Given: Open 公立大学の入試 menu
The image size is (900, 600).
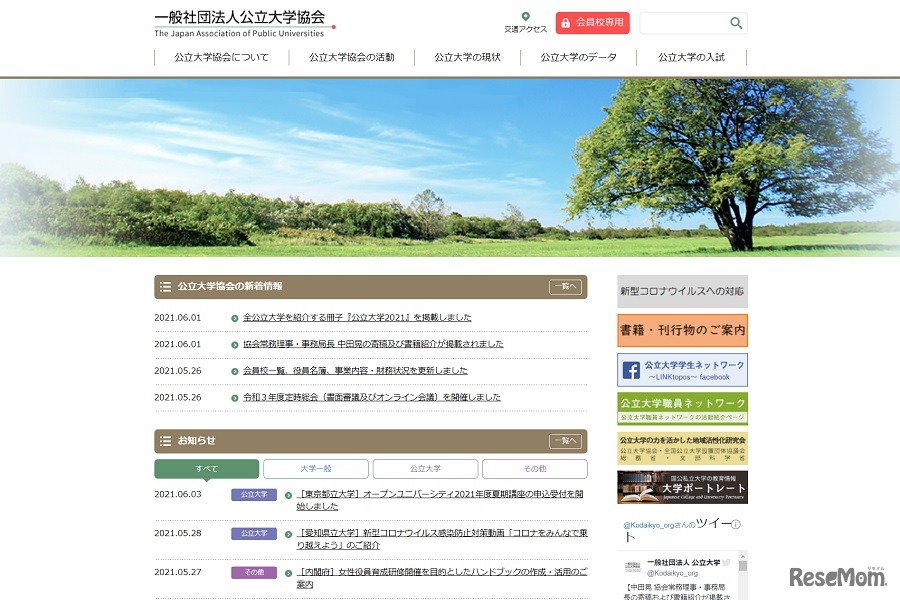Looking at the screenshot, I should tap(691, 57).
